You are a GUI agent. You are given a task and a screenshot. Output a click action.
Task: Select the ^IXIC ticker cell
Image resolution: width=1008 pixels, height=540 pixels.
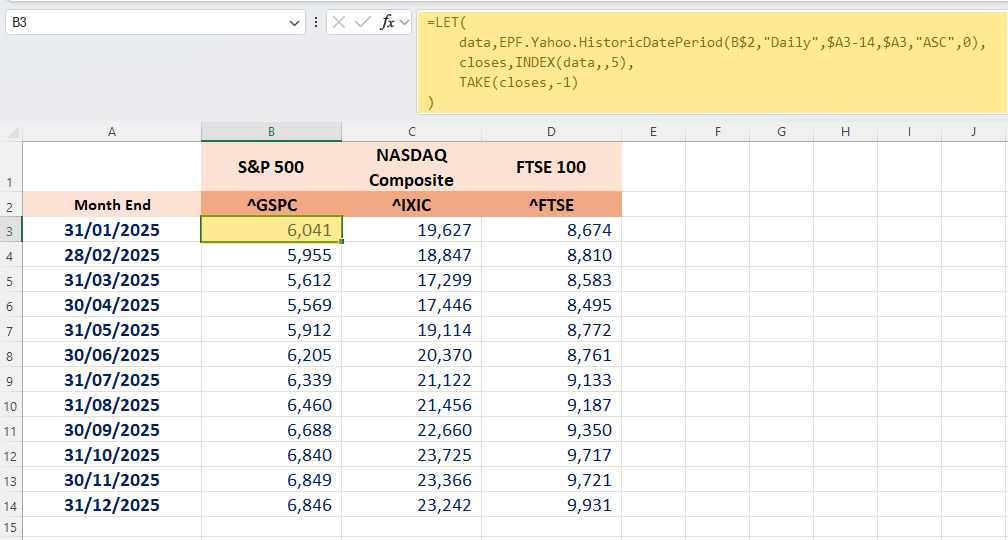click(x=411, y=204)
